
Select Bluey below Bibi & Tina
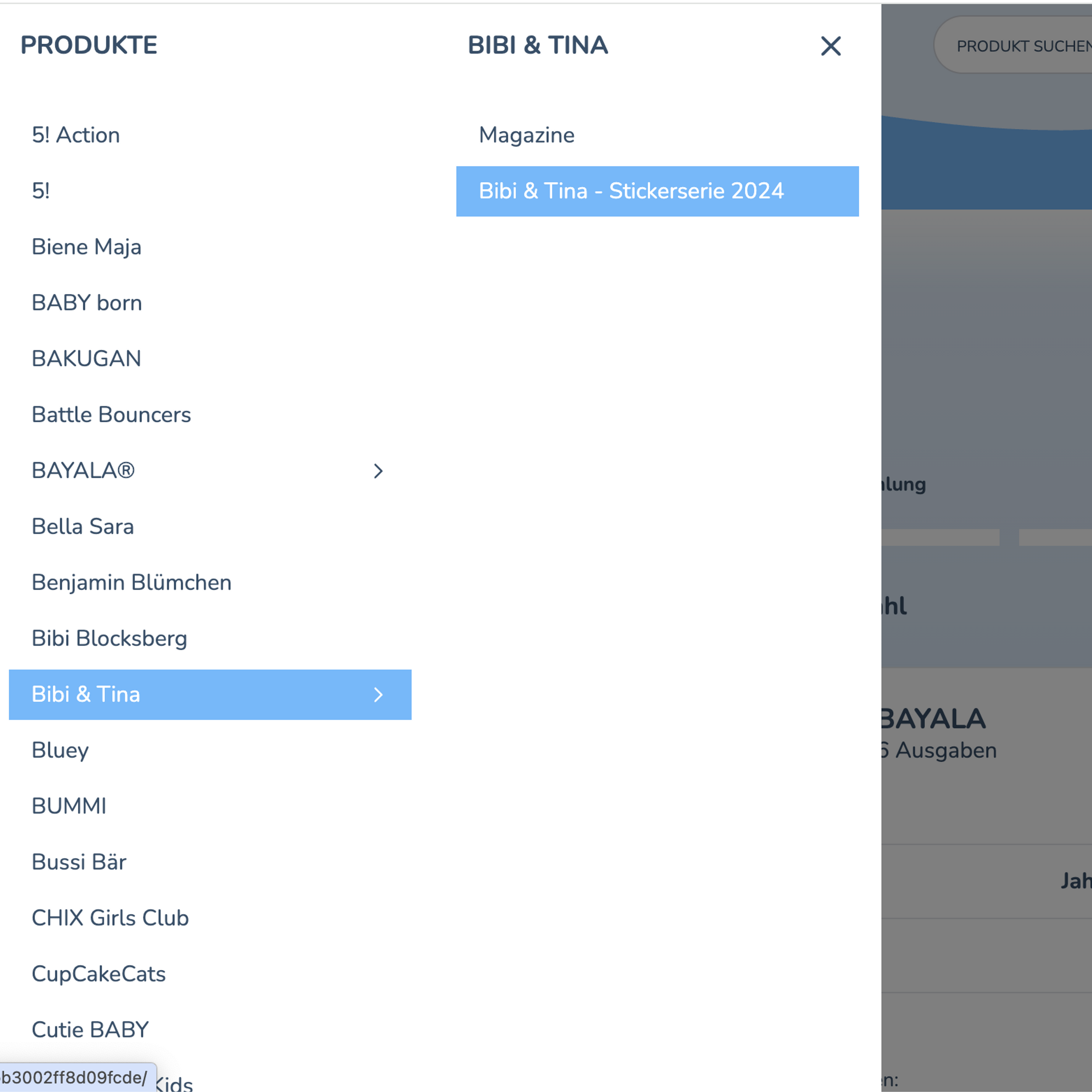coord(60,750)
